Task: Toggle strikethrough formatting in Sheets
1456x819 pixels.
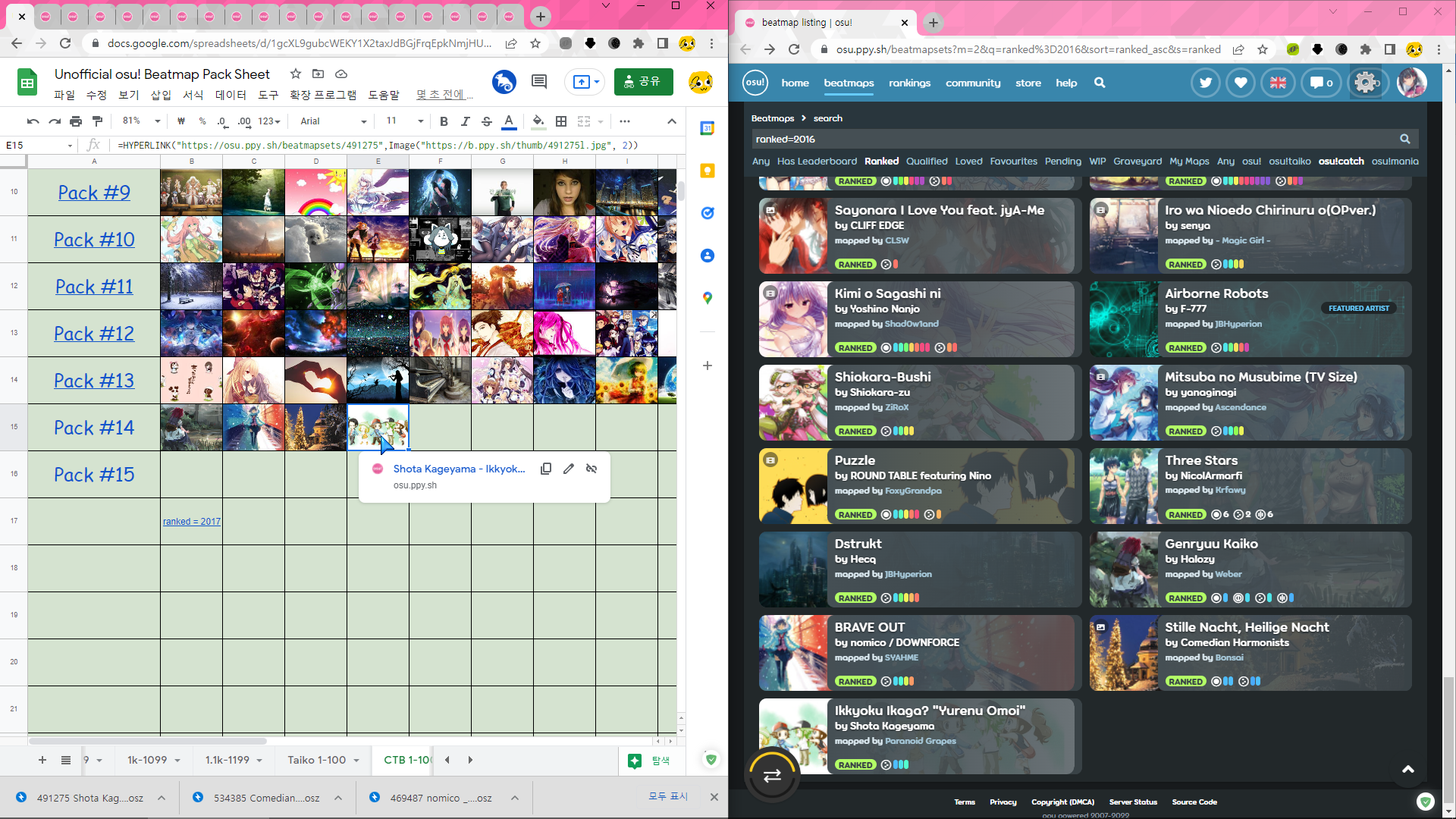Action: (487, 121)
